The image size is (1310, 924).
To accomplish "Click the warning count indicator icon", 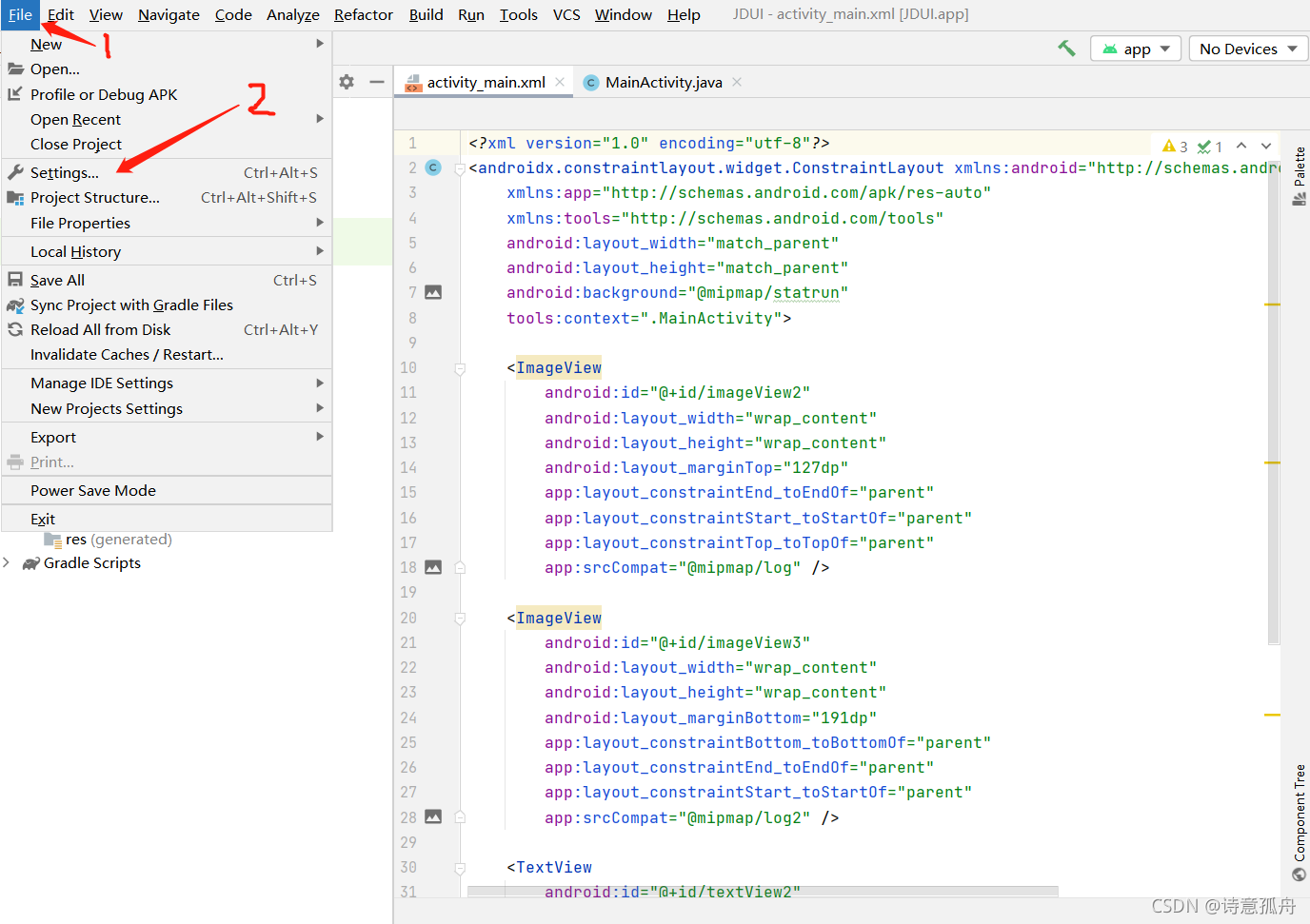I will tap(1175, 146).
